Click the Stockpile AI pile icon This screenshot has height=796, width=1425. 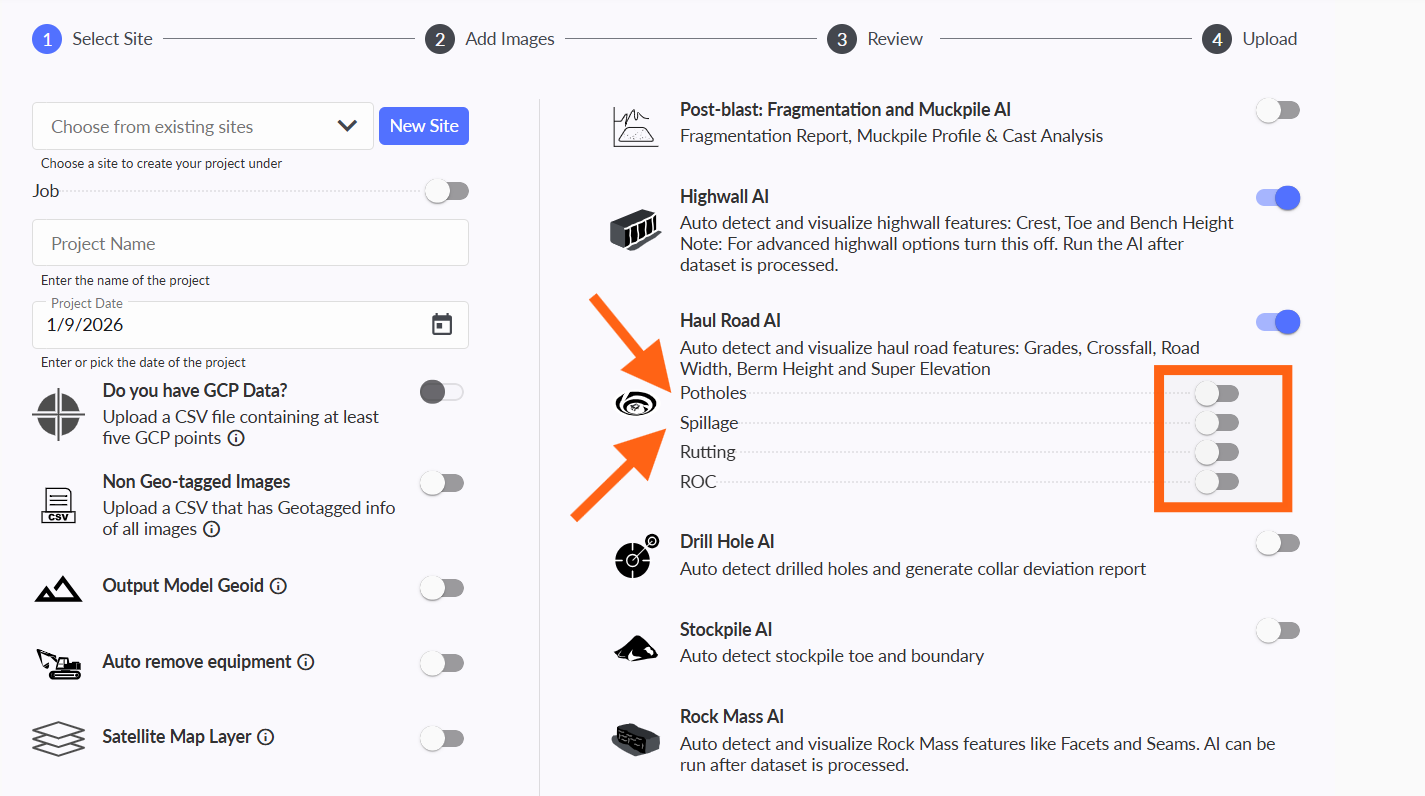tap(636, 649)
